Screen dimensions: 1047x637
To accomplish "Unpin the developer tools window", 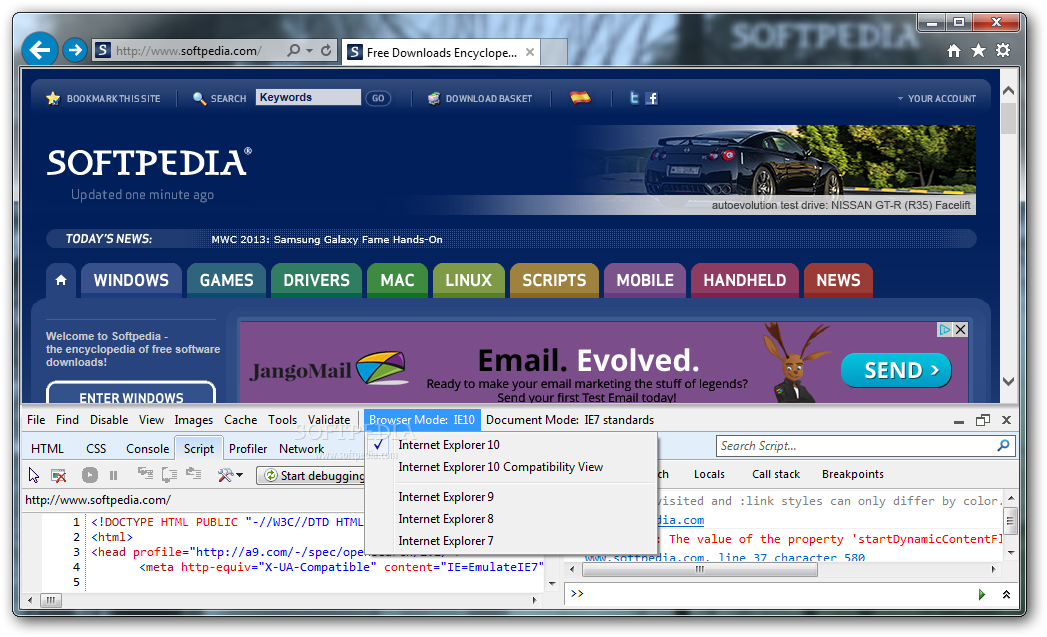I will tap(983, 420).
